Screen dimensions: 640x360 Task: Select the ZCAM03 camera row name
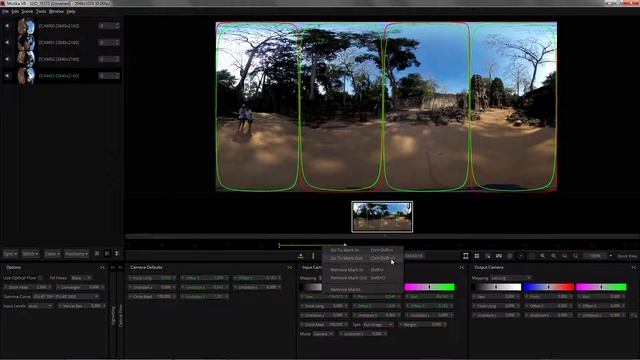tap(59, 76)
